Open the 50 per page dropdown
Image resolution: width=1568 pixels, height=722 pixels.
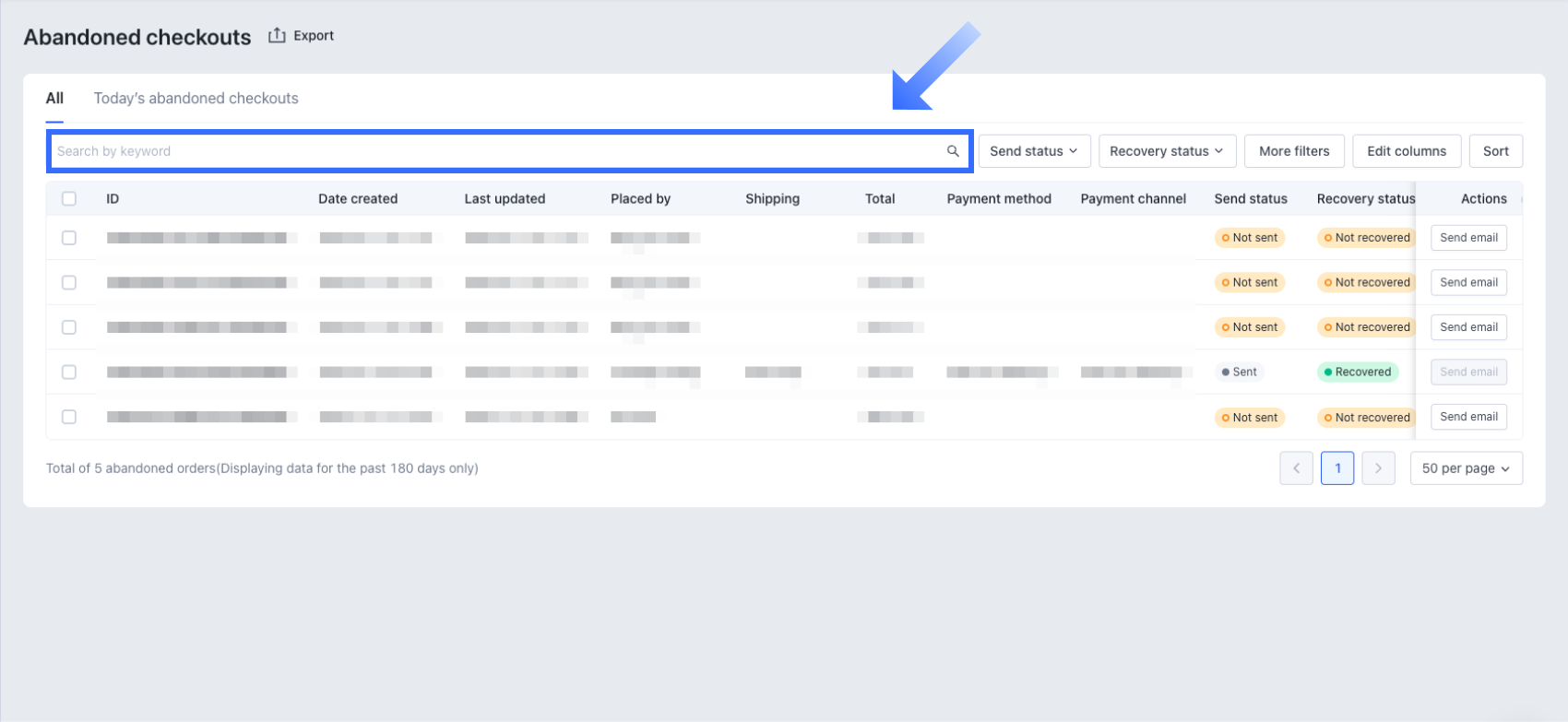click(x=1467, y=468)
